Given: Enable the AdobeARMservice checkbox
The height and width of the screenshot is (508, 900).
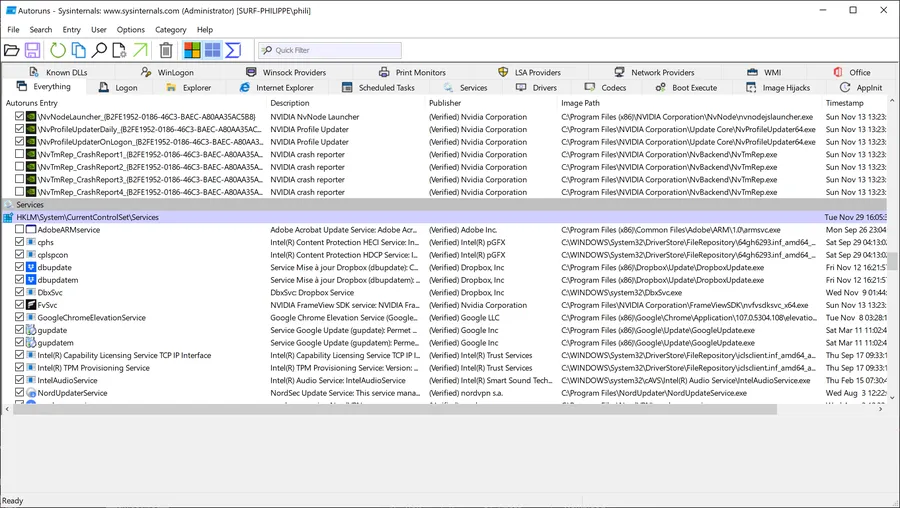Looking at the screenshot, I should 20,230.
